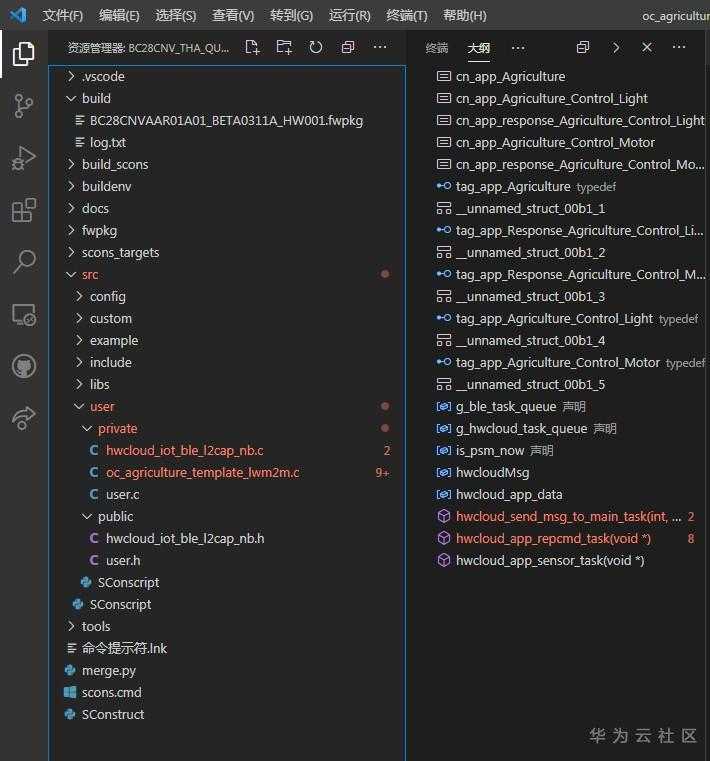The height and width of the screenshot is (761, 710).
Task: Collapse the private folder
Action: click(228, 429)
